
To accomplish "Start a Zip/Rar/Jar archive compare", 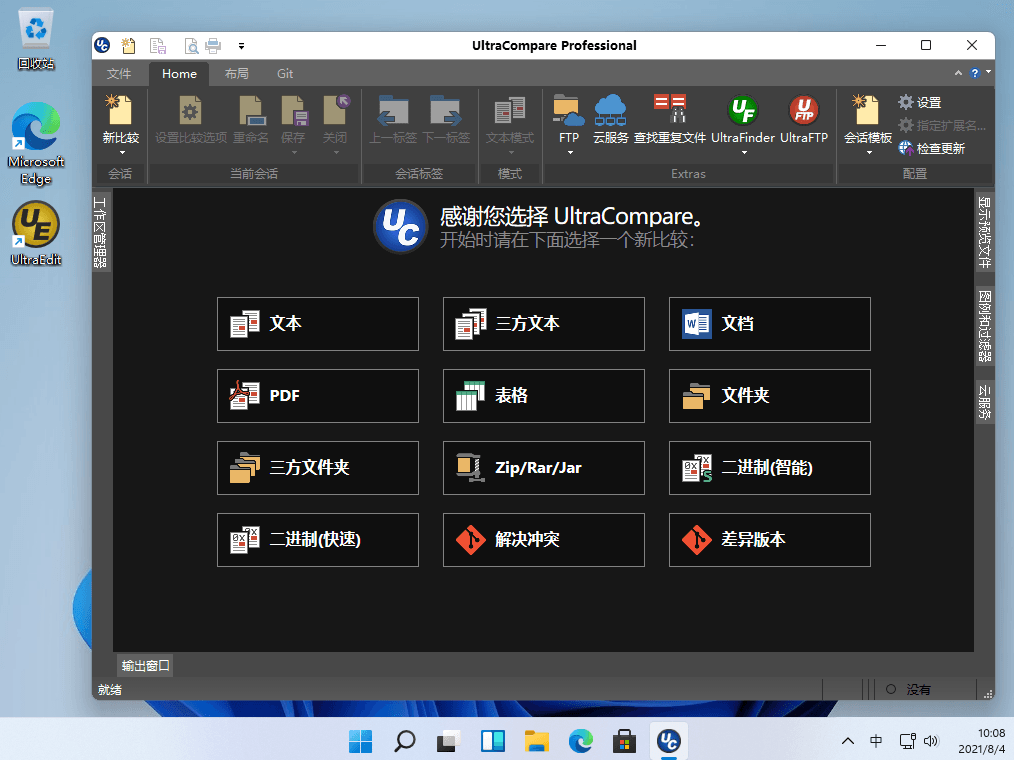I will click(x=544, y=468).
